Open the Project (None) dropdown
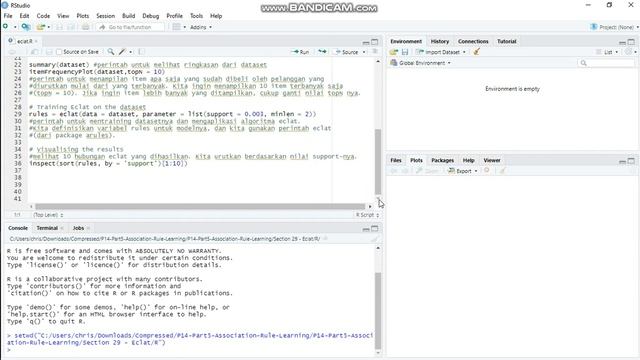Image resolution: width=640 pixels, height=360 pixels. [x=614, y=27]
